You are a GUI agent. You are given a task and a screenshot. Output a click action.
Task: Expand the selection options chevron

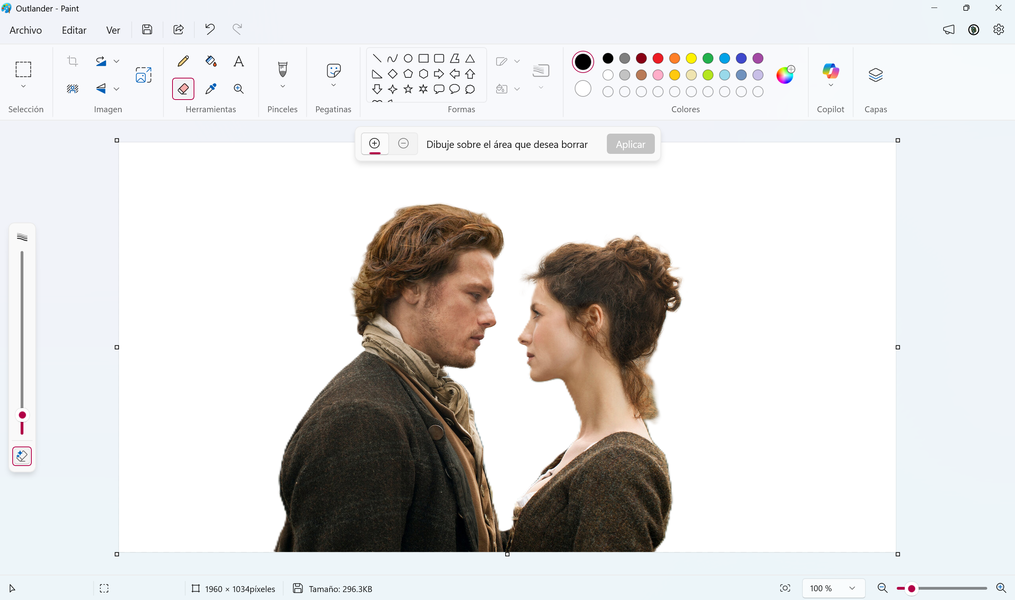tap(23, 87)
